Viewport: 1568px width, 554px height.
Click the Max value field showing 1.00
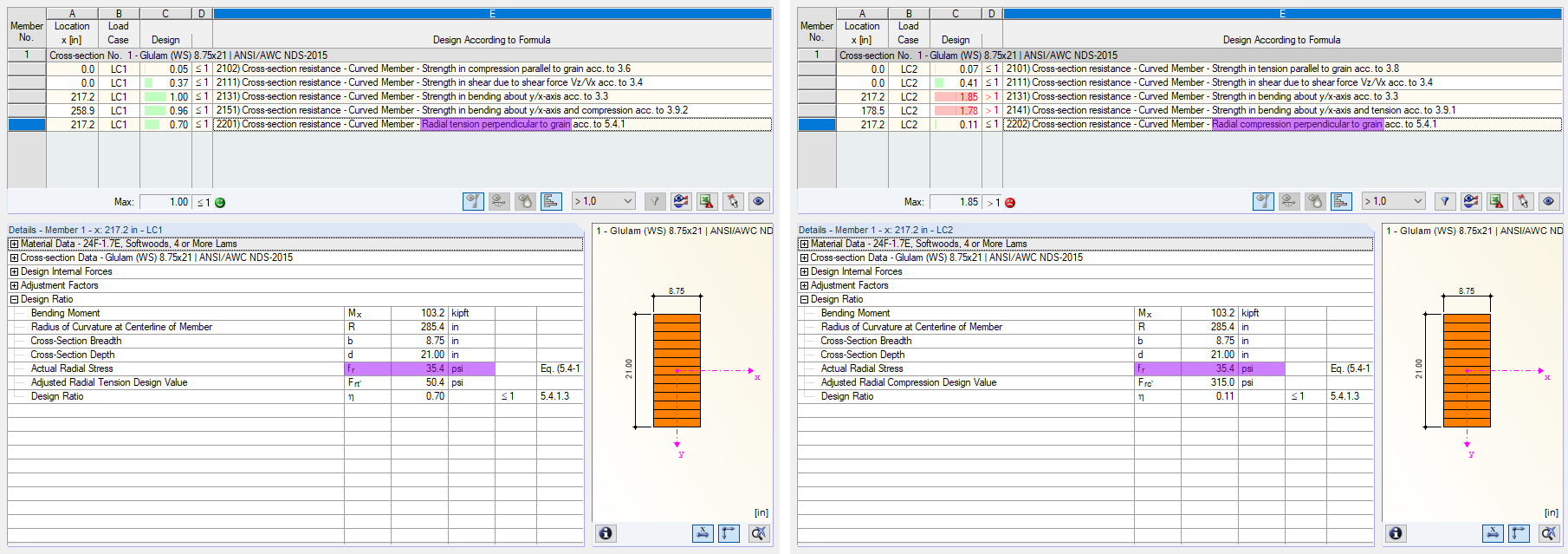click(165, 202)
